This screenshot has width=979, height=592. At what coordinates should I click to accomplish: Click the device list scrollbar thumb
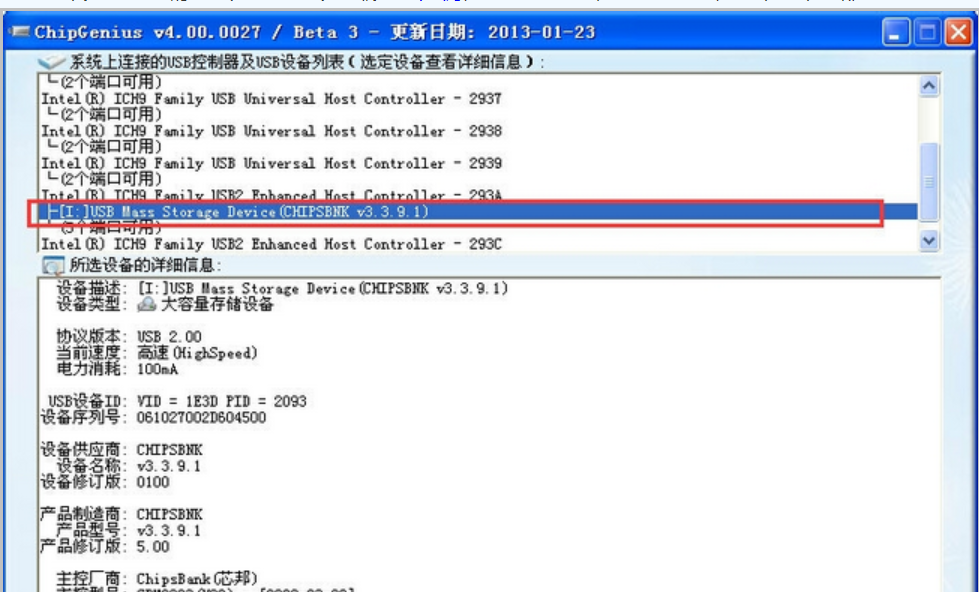928,180
